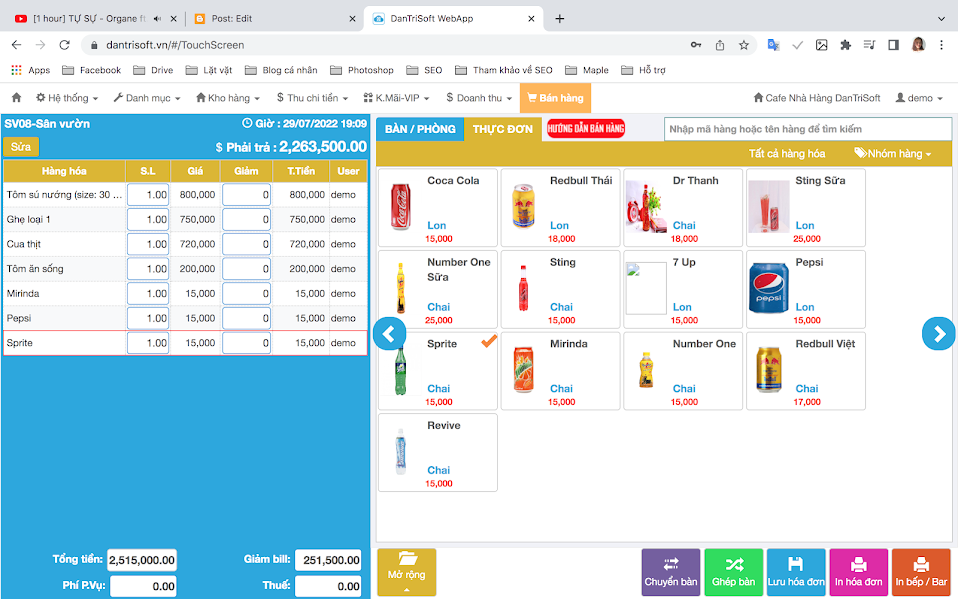
Task: Add 7 Up can to the order
Action: click(x=683, y=289)
